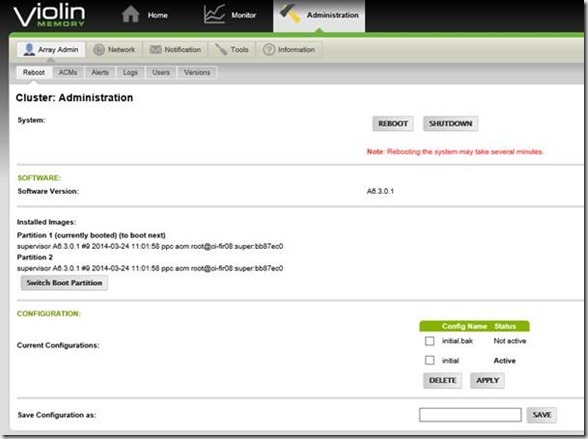Click the SHUTDOWN button
This screenshot has width=588, height=439.
(450, 124)
